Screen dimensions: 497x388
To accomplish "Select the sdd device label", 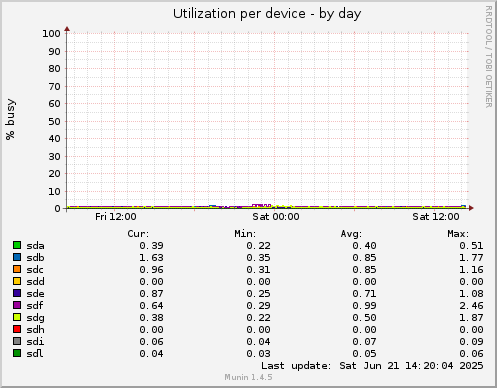I will coord(35,282).
